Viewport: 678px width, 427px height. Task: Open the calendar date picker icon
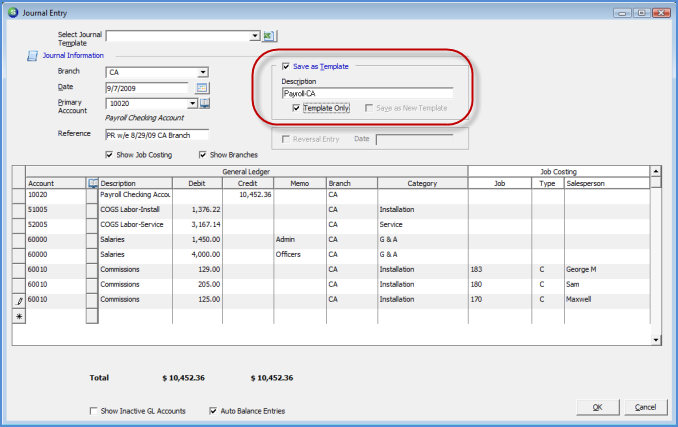201,88
